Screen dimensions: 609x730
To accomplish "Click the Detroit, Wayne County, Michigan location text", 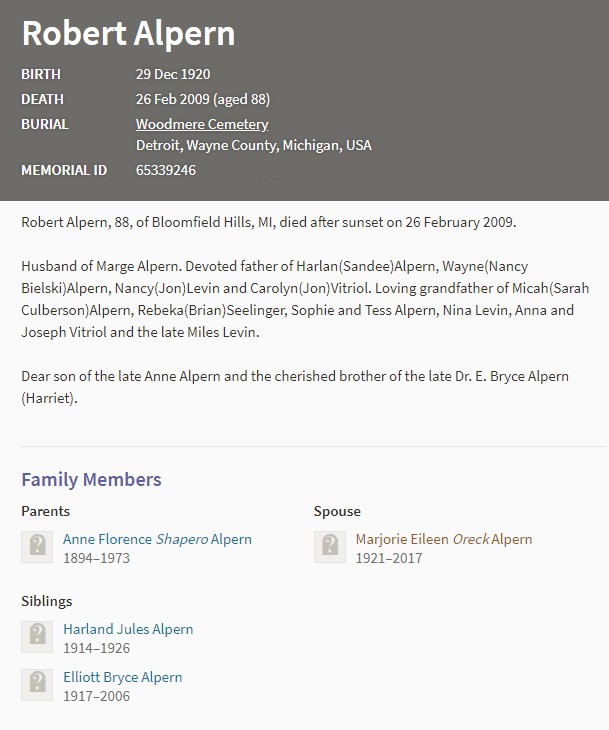I will 253,146.
